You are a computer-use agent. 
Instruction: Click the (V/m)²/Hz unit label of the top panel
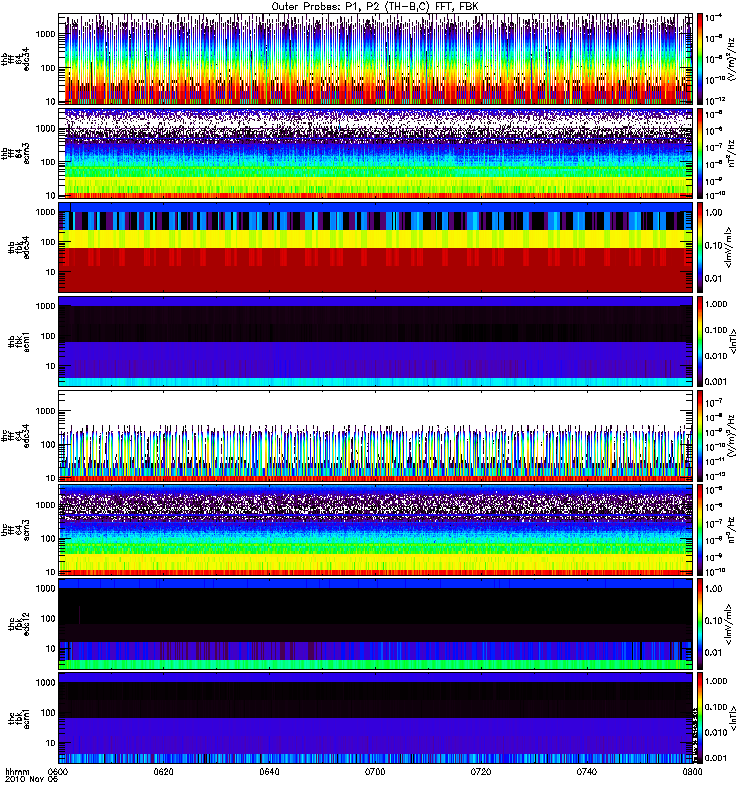coord(732,59)
